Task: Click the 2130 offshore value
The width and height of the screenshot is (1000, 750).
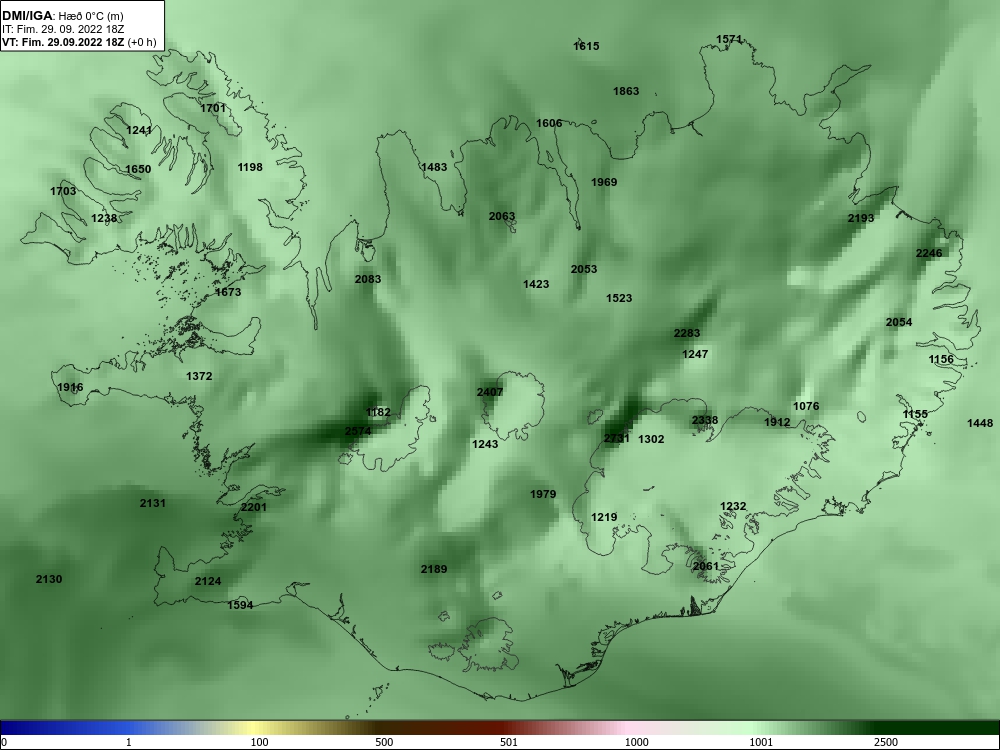Action: point(49,579)
